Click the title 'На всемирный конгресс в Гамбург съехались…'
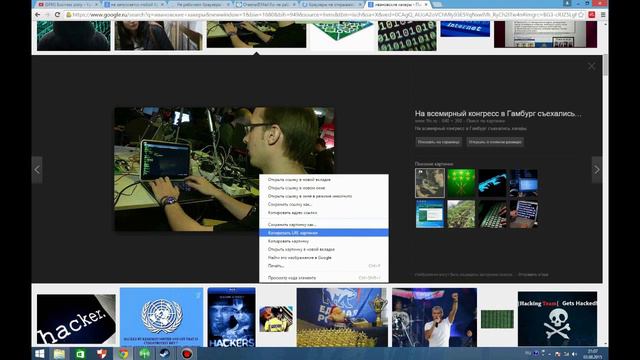The width and height of the screenshot is (640, 360). 498,113
